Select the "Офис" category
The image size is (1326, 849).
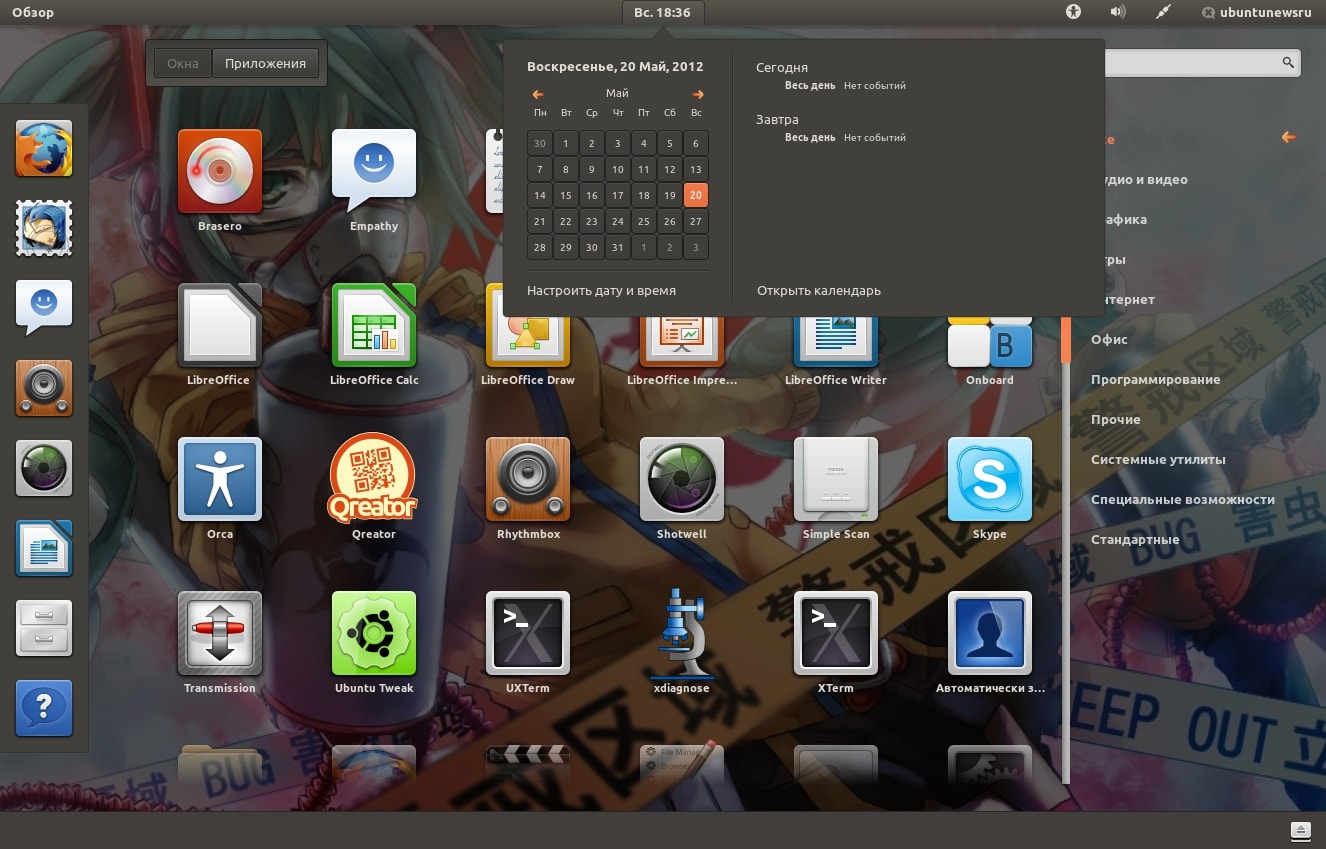tap(1109, 339)
